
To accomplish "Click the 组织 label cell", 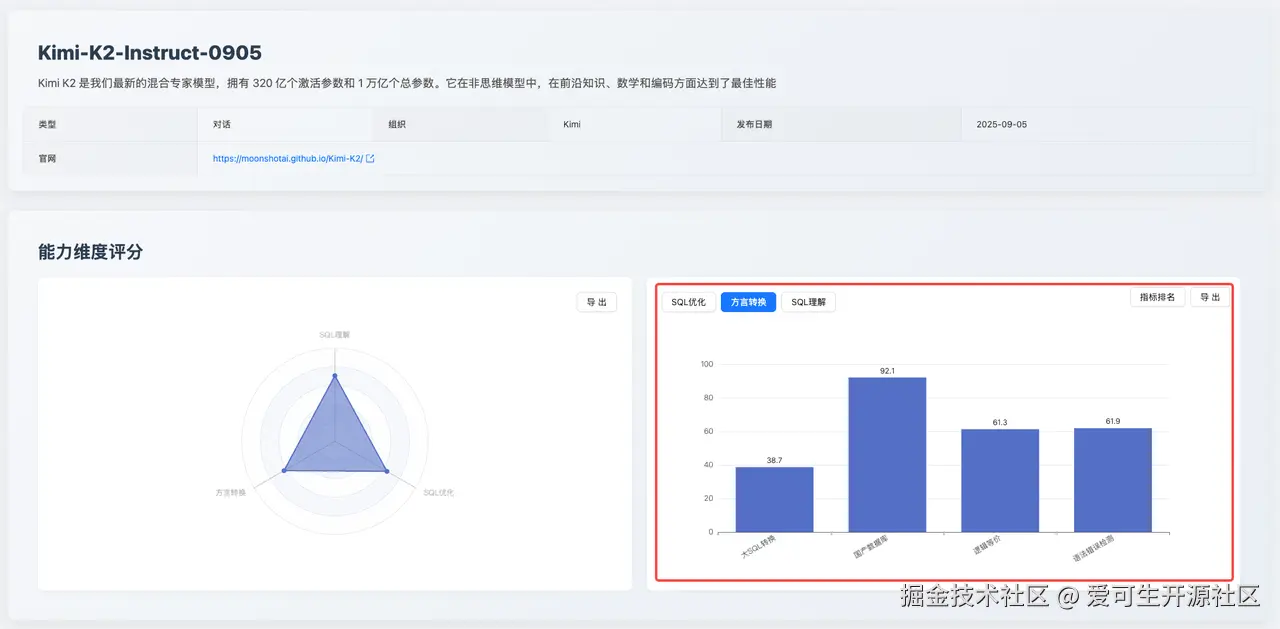I will 460,125.
